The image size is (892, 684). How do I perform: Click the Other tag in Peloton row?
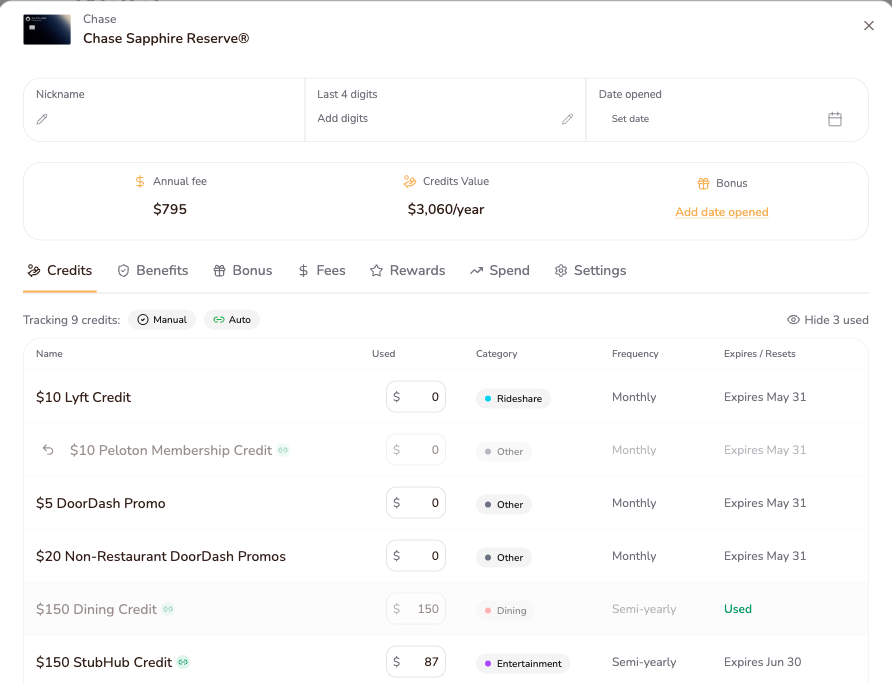point(503,451)
